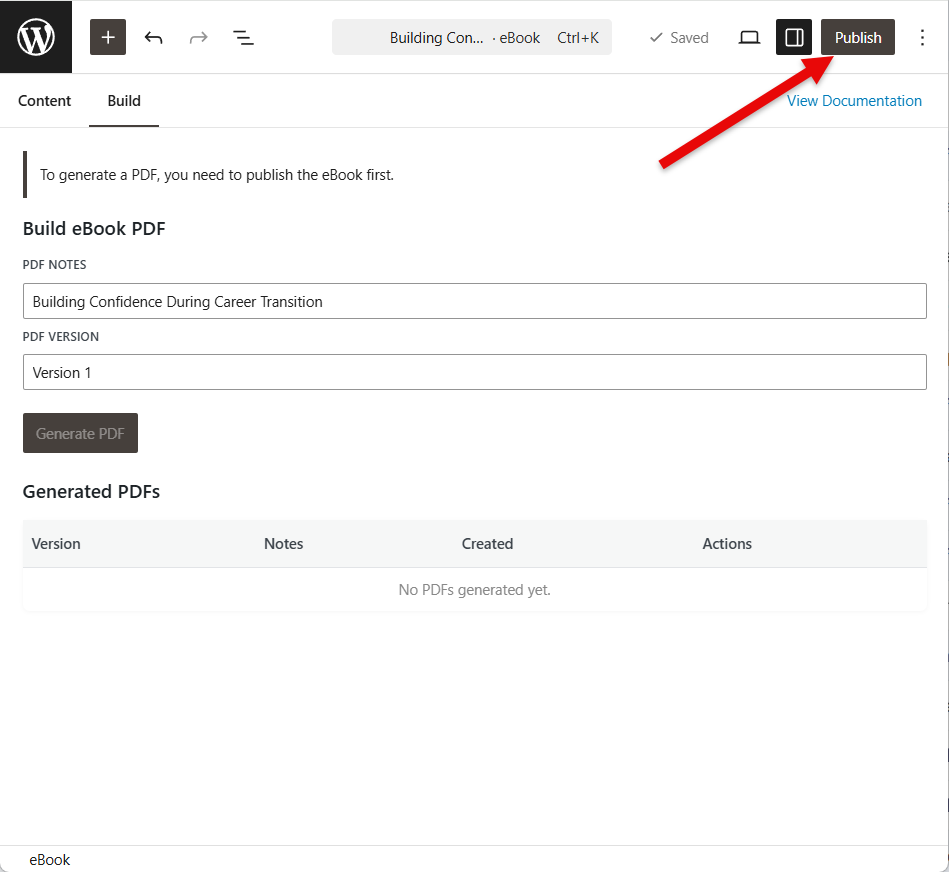Click the Actions column header

pos(726,543)
